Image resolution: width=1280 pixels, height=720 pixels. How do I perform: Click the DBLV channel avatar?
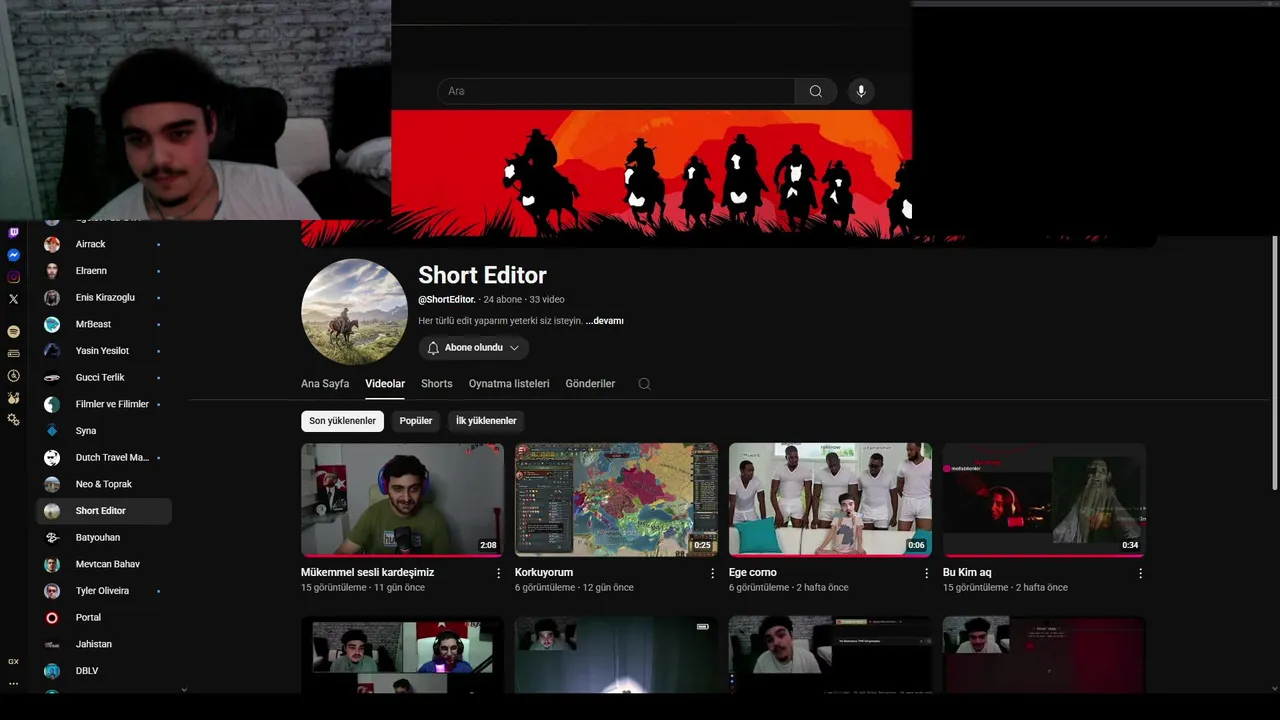tap(52, 671)
